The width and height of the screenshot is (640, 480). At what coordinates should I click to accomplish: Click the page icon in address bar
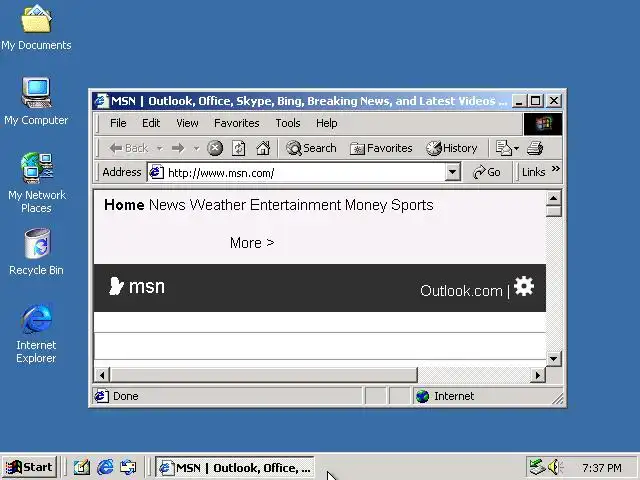(x=156, y=172)
